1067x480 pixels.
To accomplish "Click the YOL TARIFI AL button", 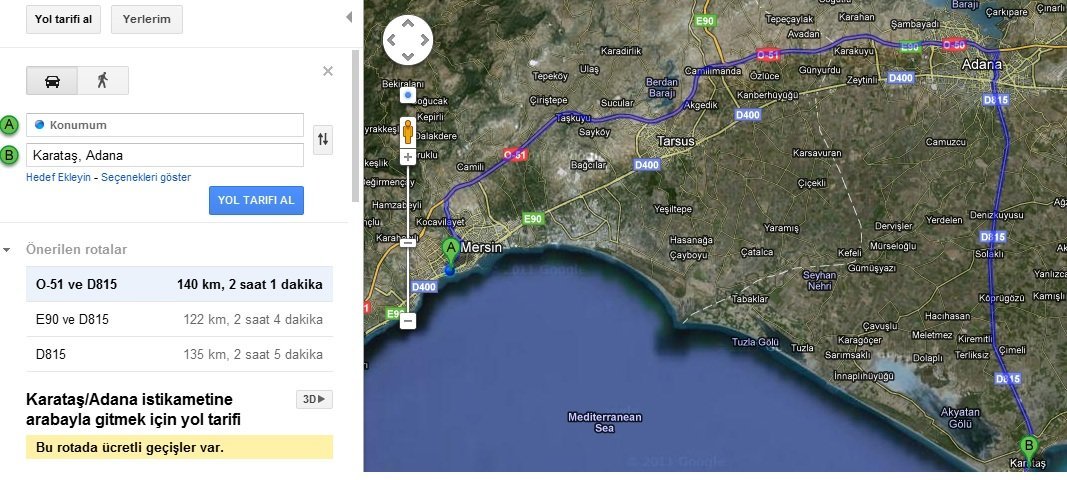I will pyautogui.click(x=256, y=200).
